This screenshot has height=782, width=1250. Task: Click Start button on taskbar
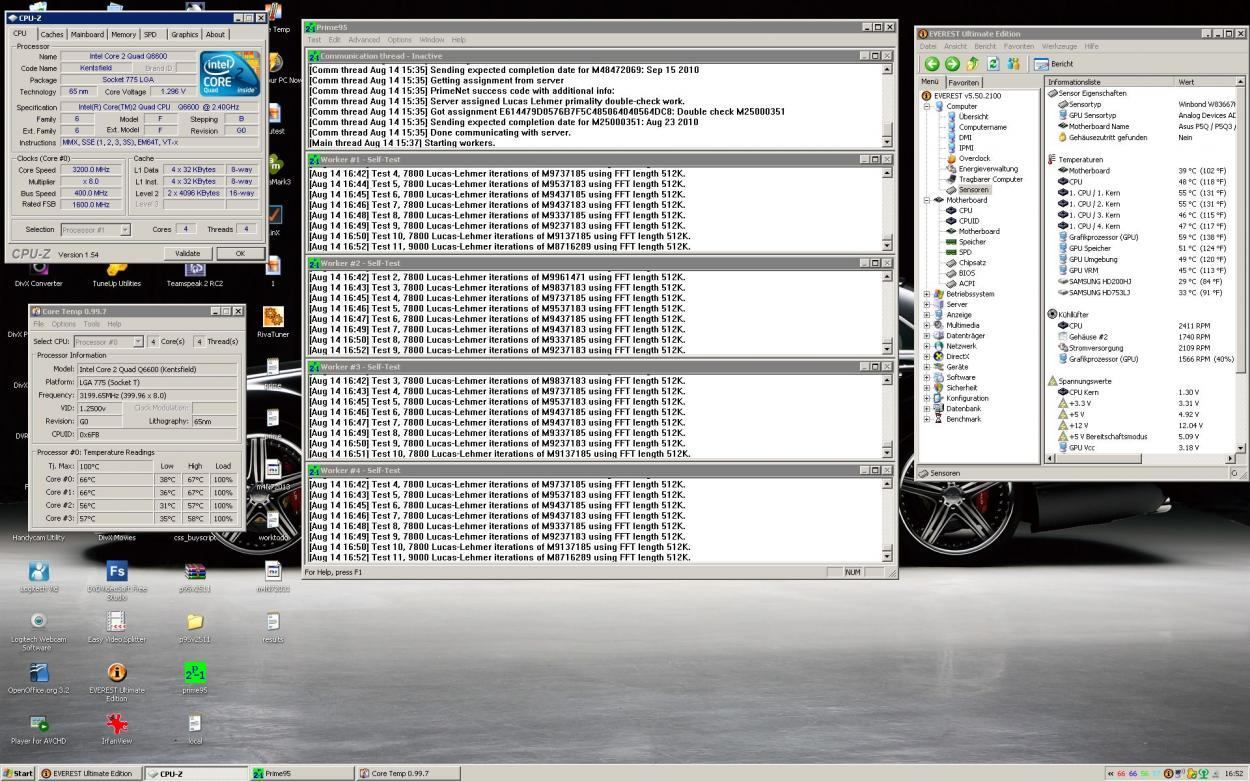18,773
